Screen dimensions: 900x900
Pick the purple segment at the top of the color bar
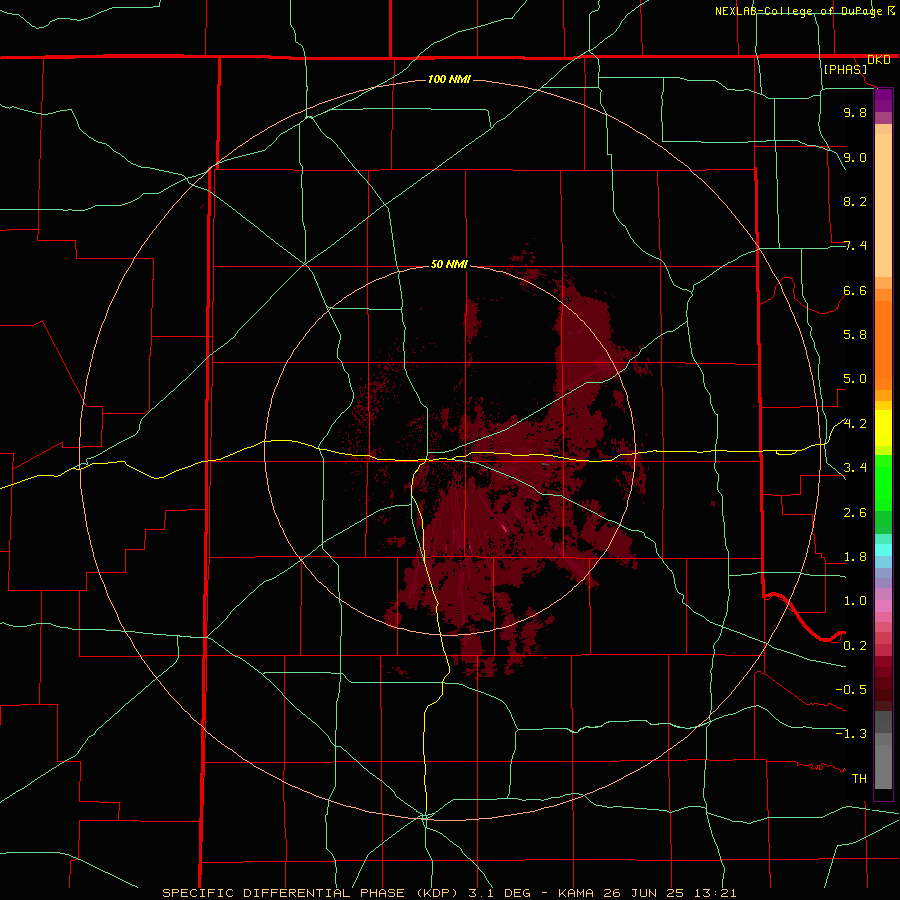[883, 100]
